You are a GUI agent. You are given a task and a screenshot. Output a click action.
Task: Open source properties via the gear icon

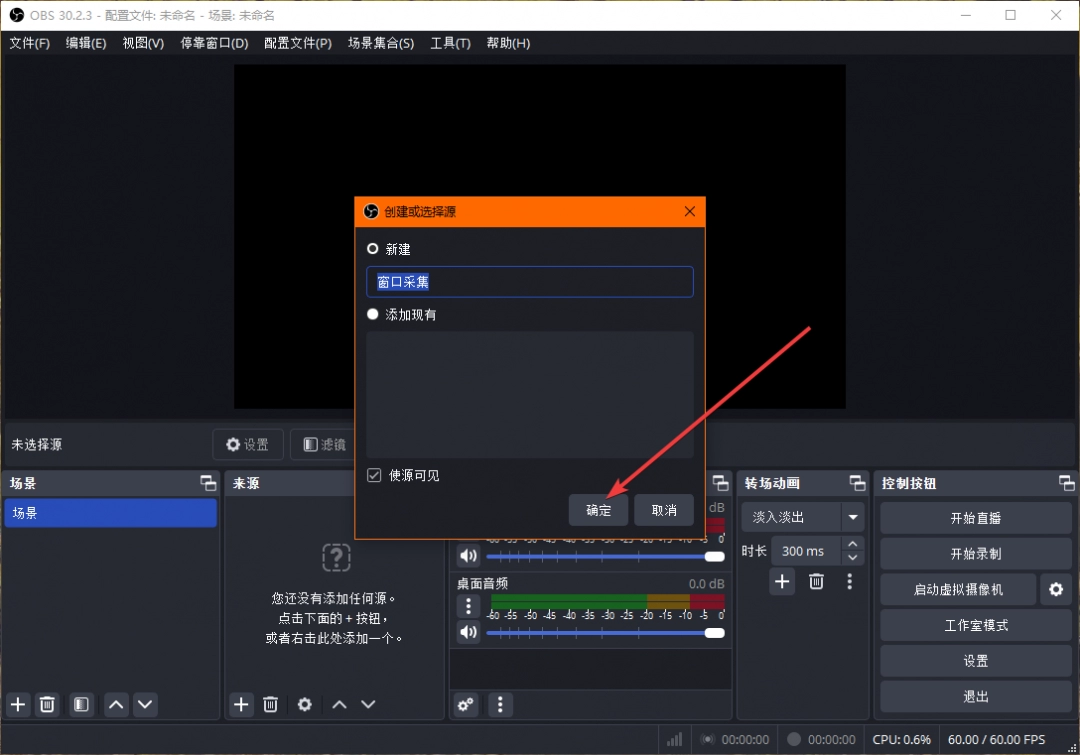[304, 704]
